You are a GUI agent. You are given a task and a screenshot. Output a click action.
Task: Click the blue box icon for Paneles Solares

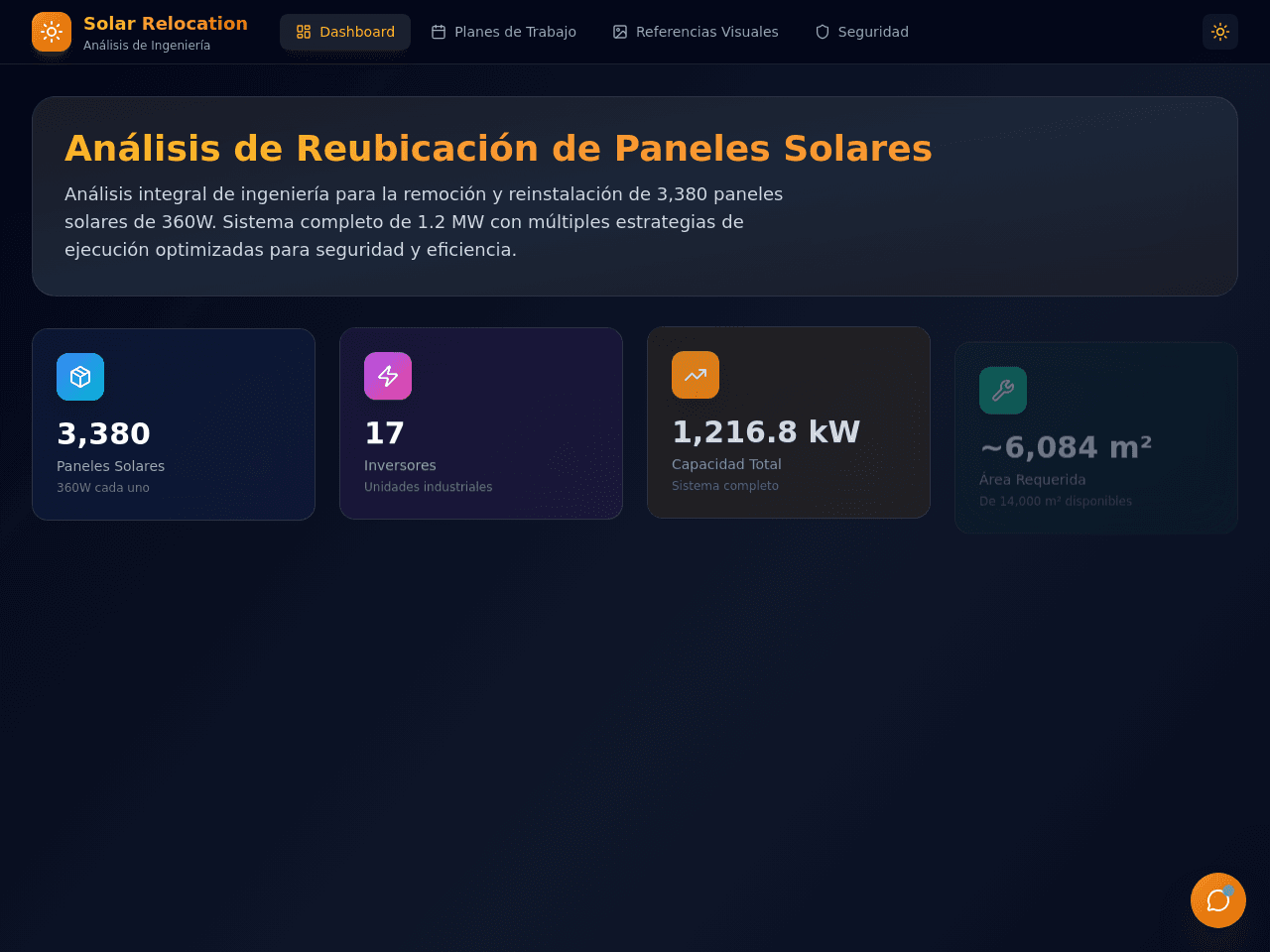[80, 377]
